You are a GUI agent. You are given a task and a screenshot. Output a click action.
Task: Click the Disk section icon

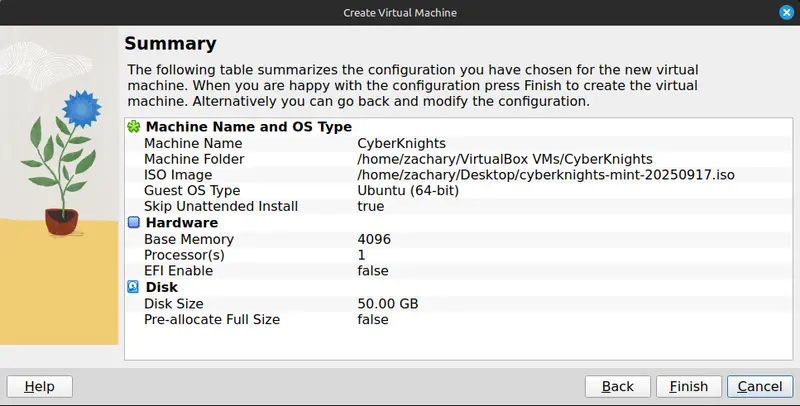tap(133, 287)
